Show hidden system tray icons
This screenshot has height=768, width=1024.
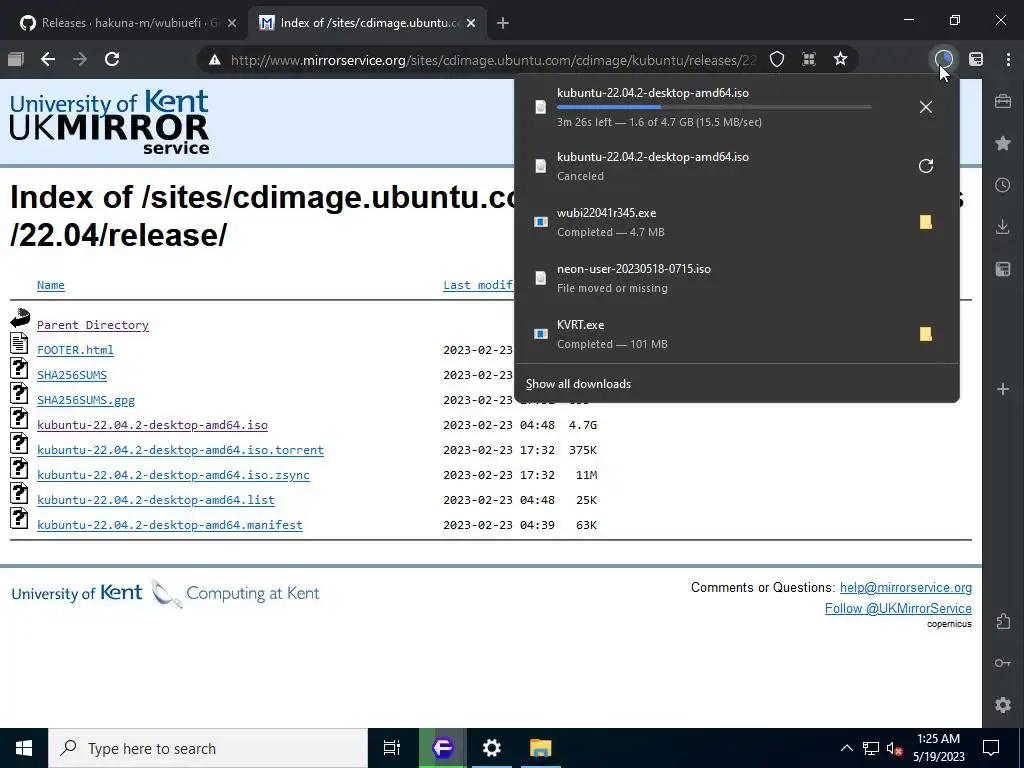(846, 748)
